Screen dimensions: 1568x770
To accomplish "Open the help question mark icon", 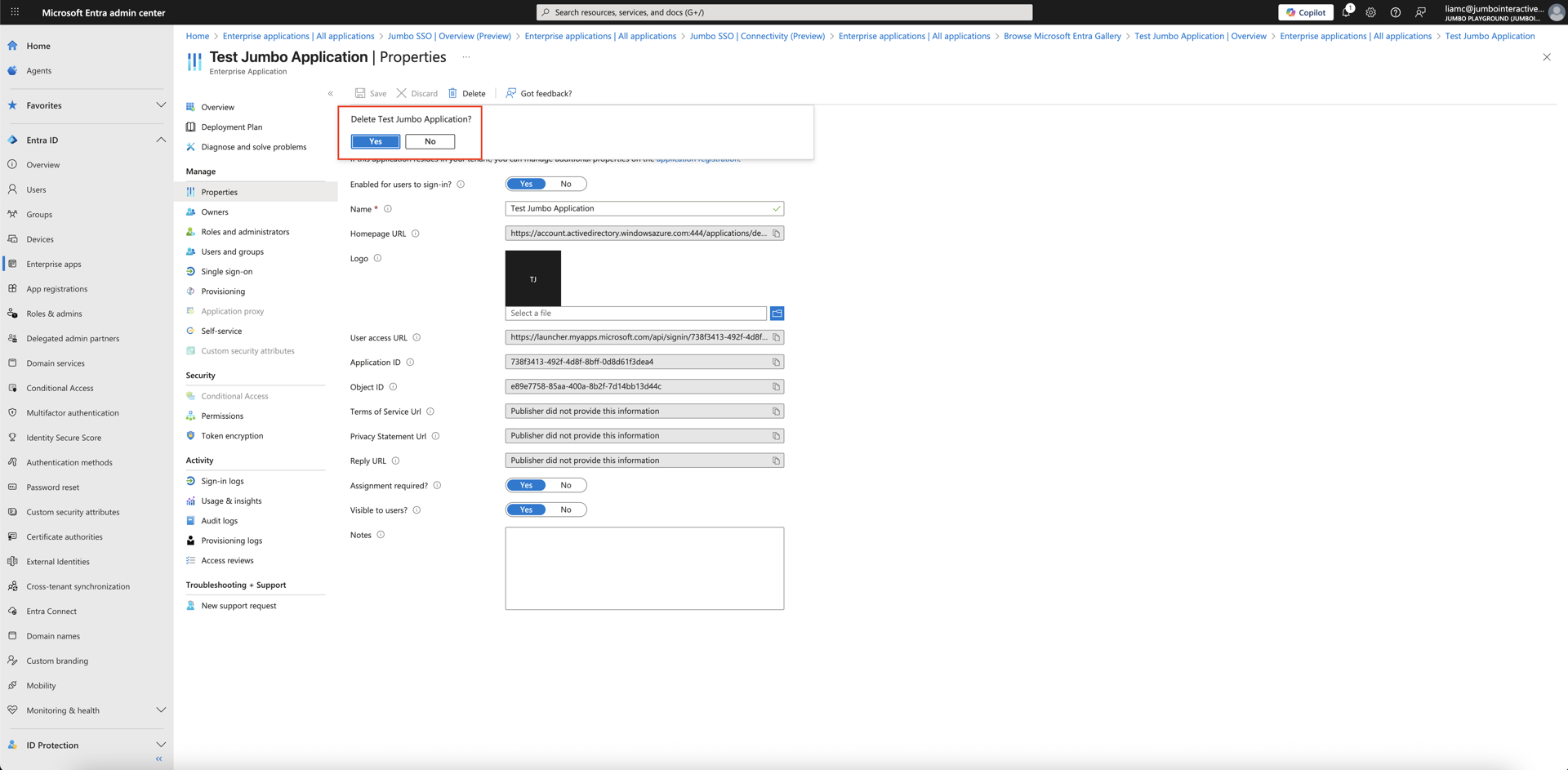I will pos(1396,12).
